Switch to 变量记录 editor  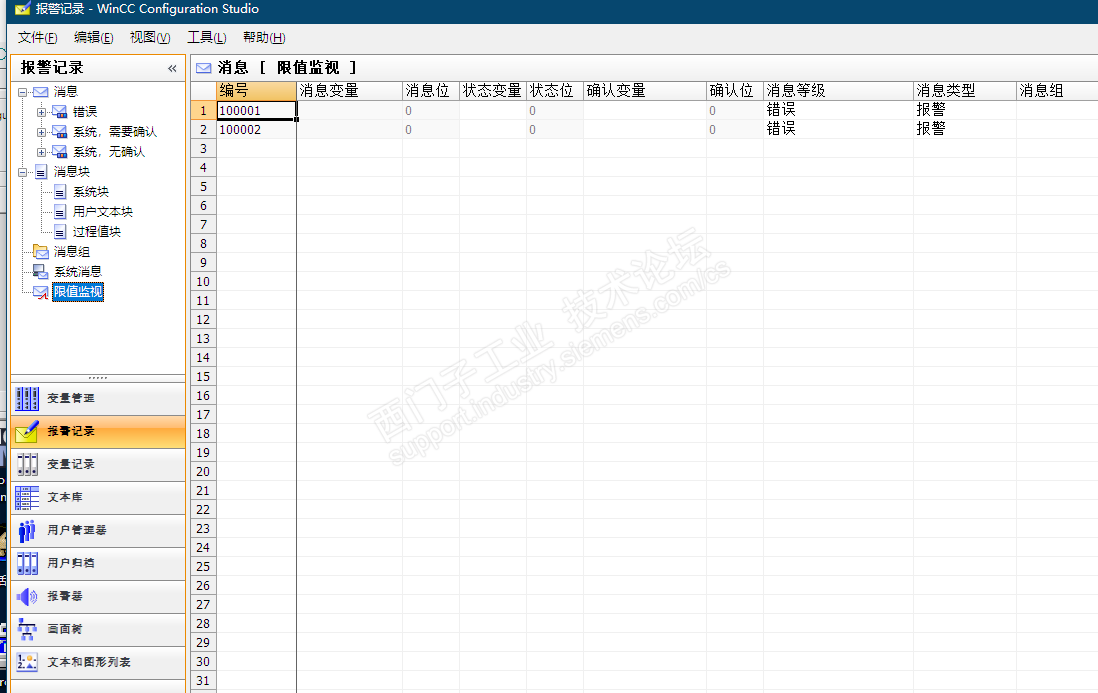(x=98, y=464)
